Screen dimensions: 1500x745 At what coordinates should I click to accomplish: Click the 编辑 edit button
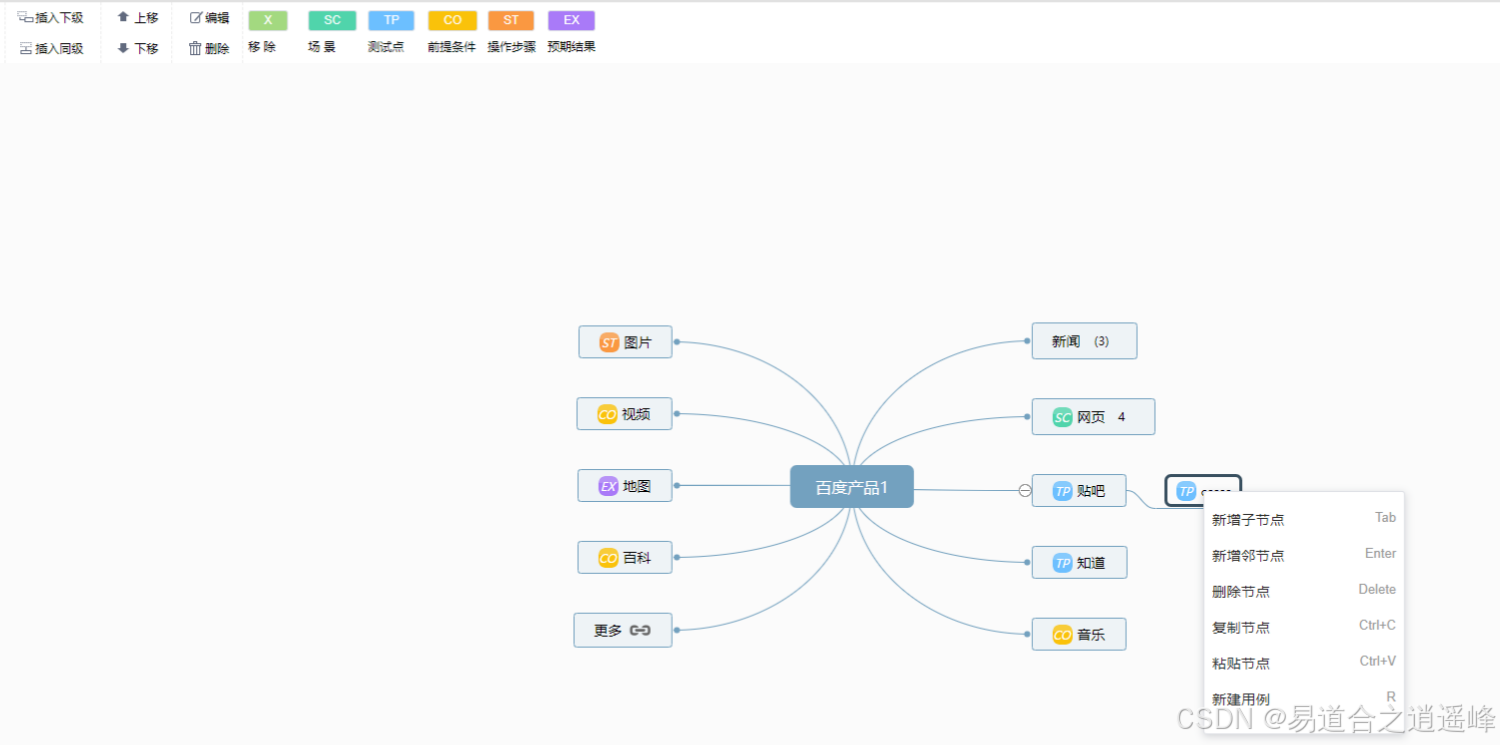(x=209, y=17)
